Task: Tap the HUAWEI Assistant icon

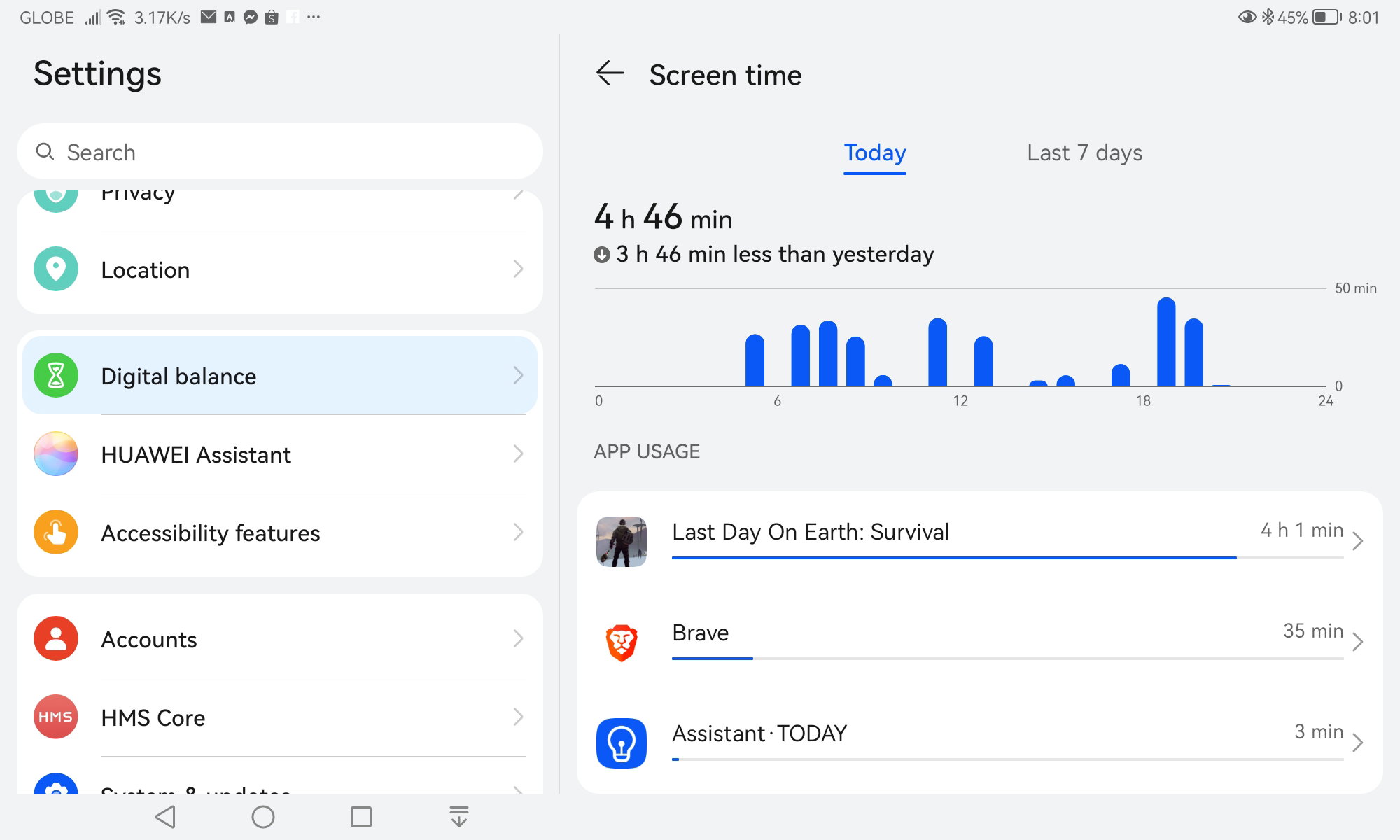Action: click(56, 454)
